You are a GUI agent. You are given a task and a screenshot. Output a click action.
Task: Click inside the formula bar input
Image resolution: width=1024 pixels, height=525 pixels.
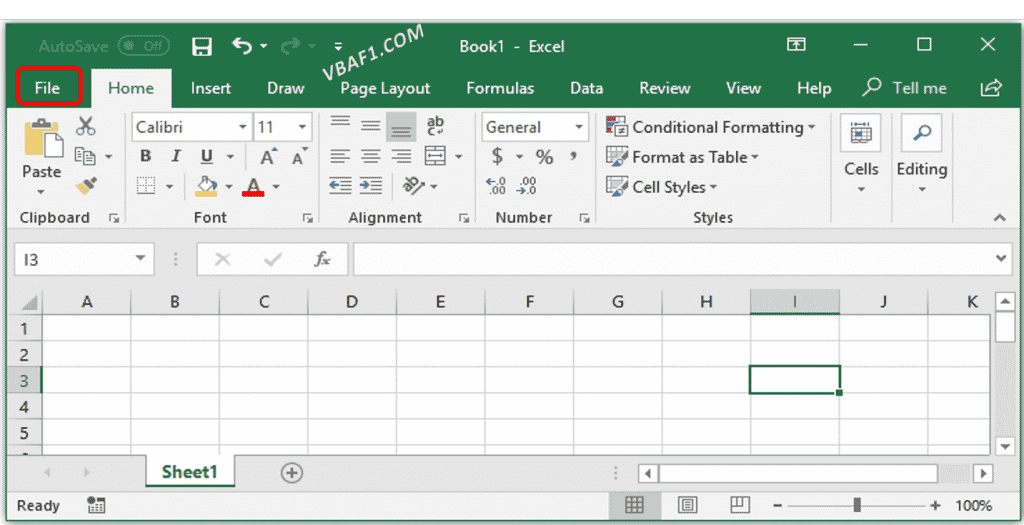tap(670, 260)
